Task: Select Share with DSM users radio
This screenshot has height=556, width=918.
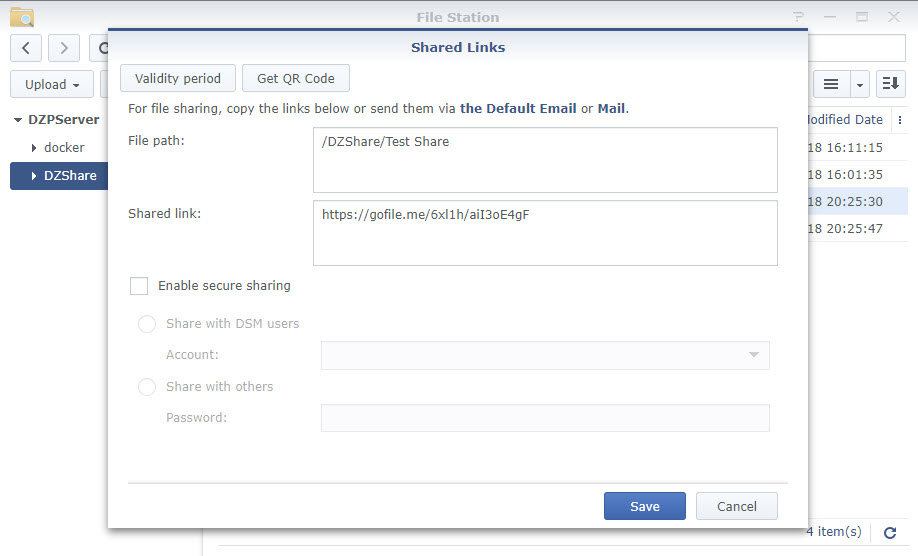Action: pos(146,324)
